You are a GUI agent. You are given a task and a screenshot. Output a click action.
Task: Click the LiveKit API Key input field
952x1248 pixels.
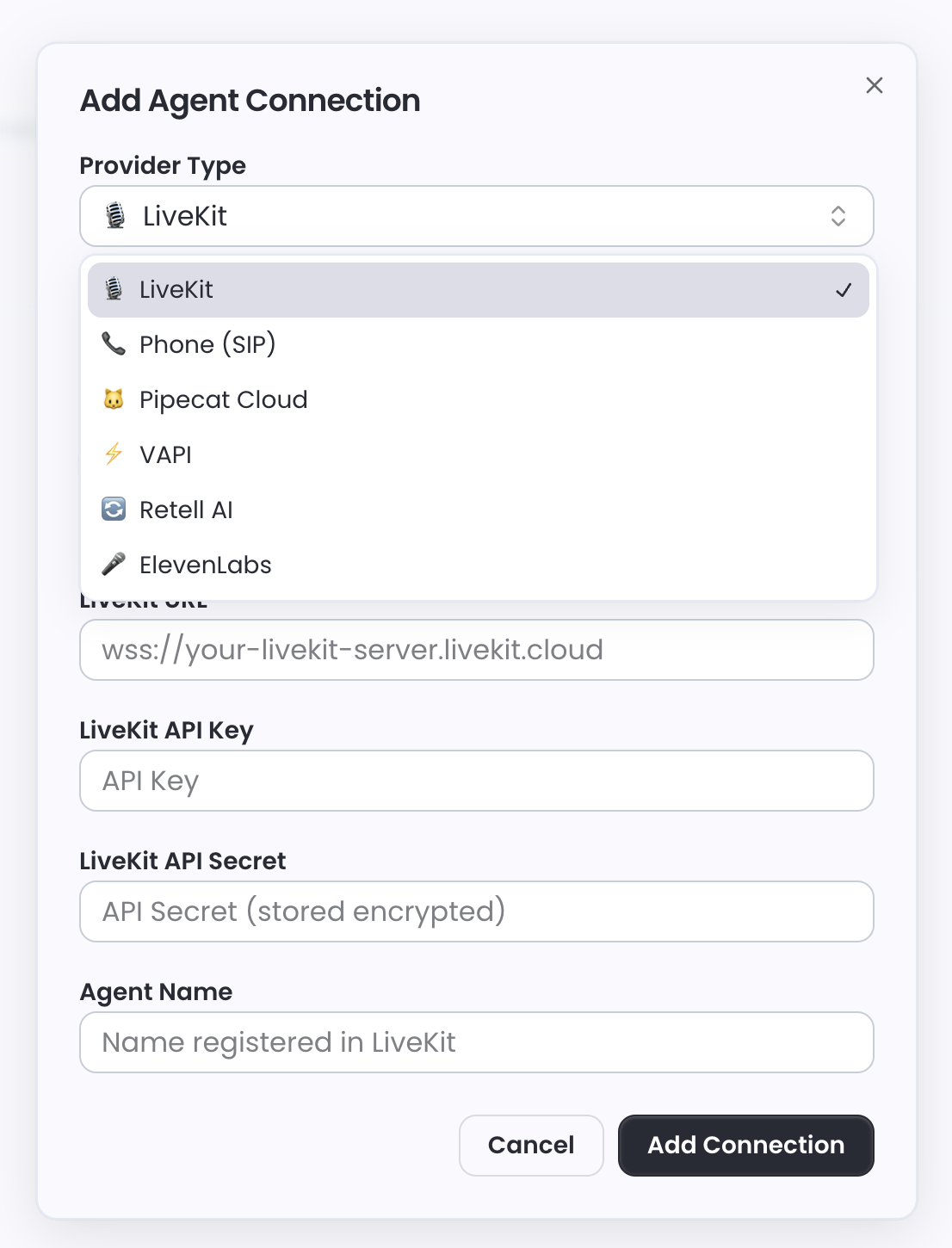pos(476,781)
